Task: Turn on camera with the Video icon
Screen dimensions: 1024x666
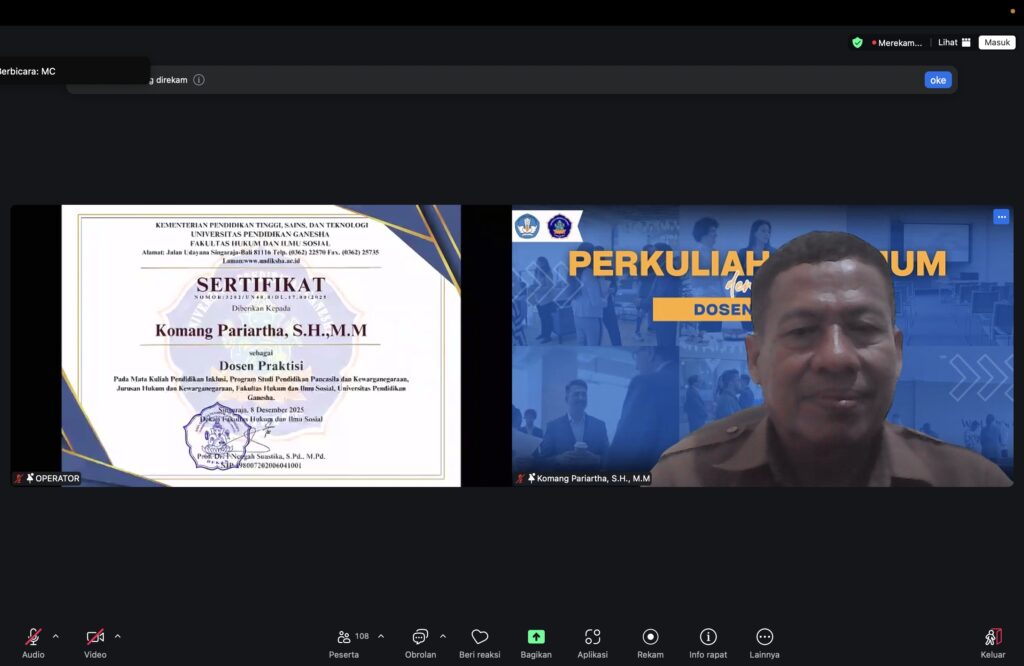Action: [95, 637]
